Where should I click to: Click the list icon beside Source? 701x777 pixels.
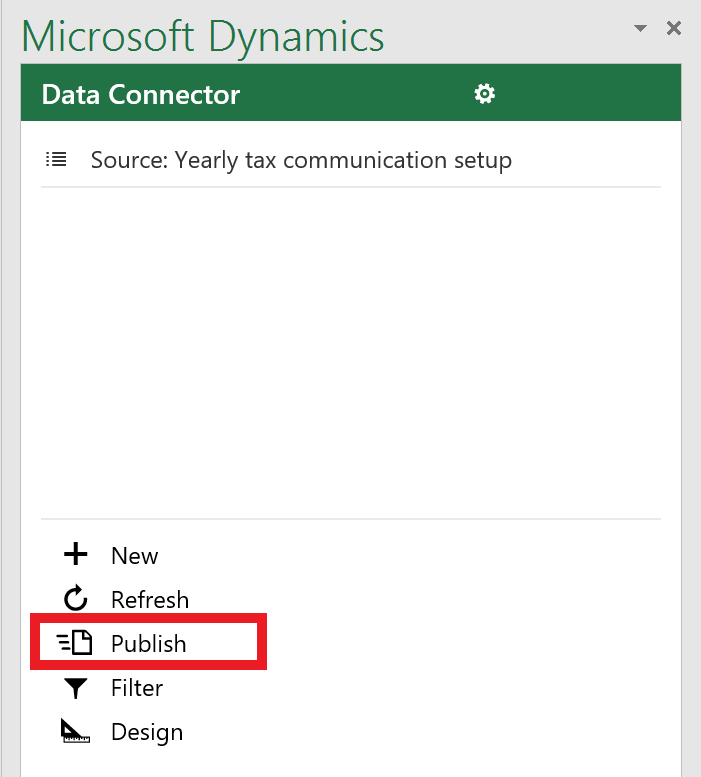[56, 160]
